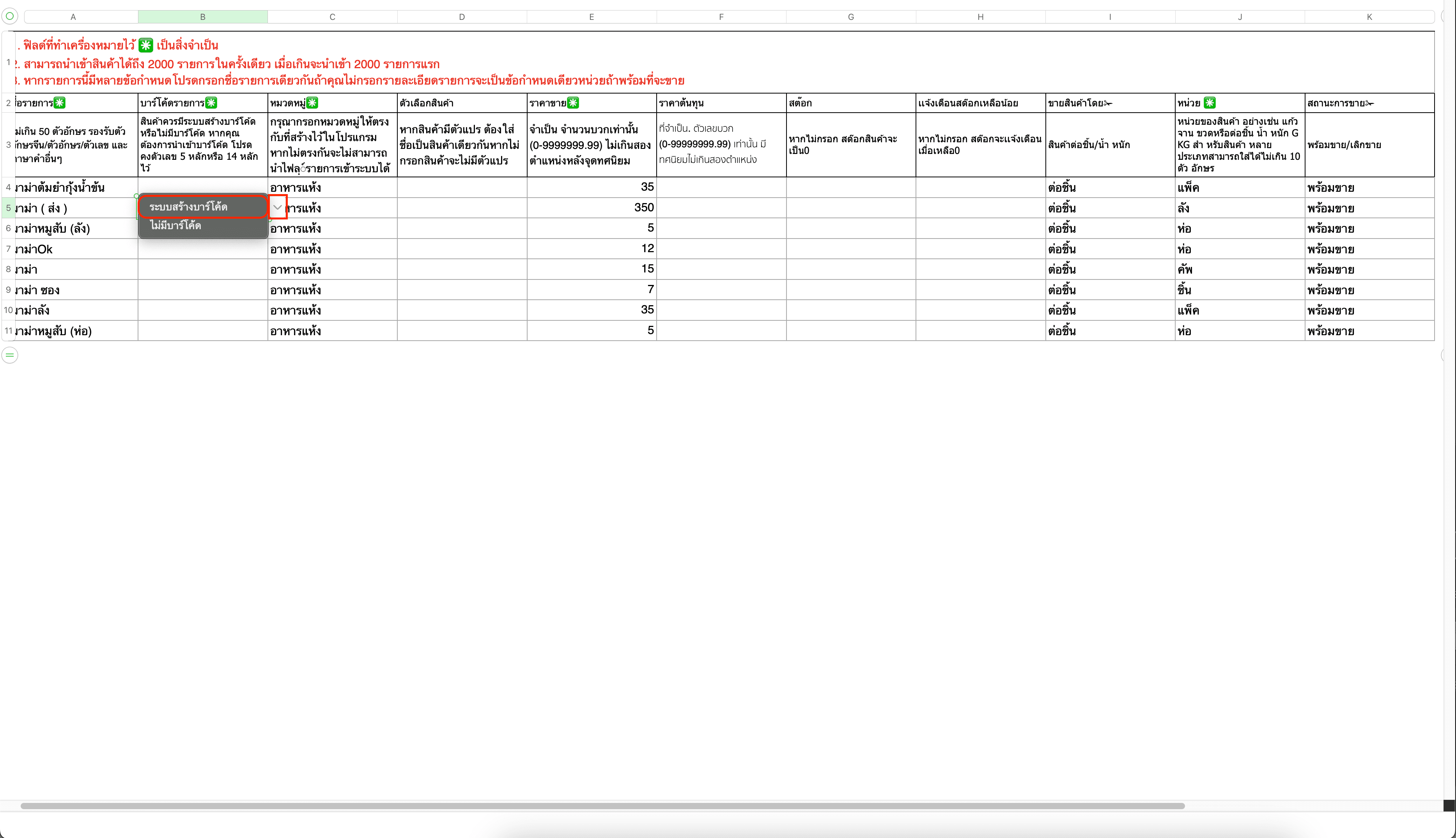The height and width of the screenshot is (838, 1456).
Task: Select column E header
Action: [591, 17]
